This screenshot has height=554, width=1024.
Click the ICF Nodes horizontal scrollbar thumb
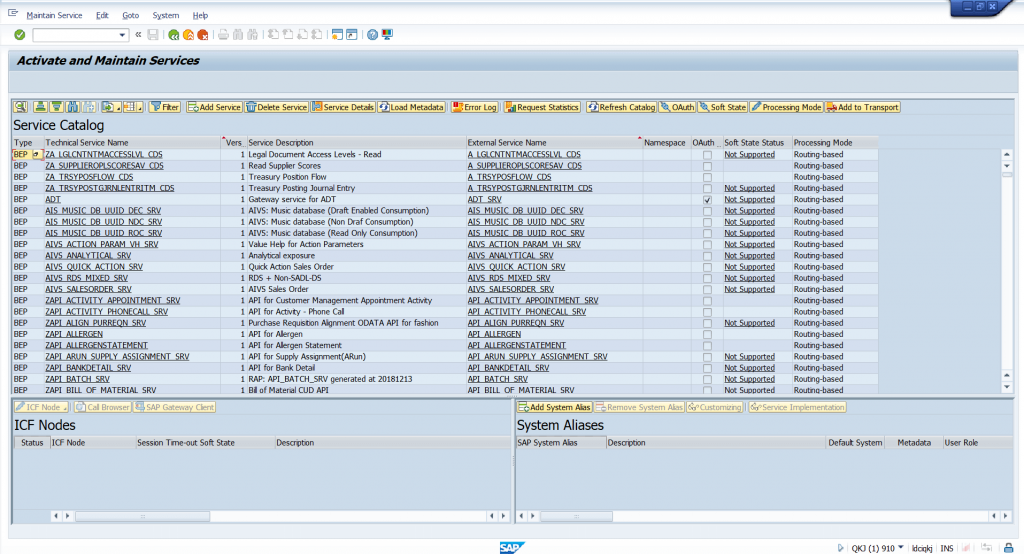[142, 516]
